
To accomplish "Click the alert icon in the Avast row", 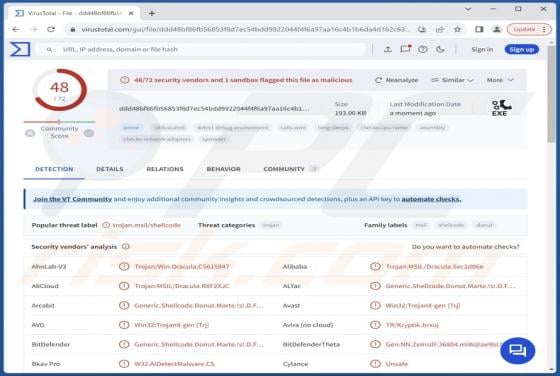I will [375, 305].
